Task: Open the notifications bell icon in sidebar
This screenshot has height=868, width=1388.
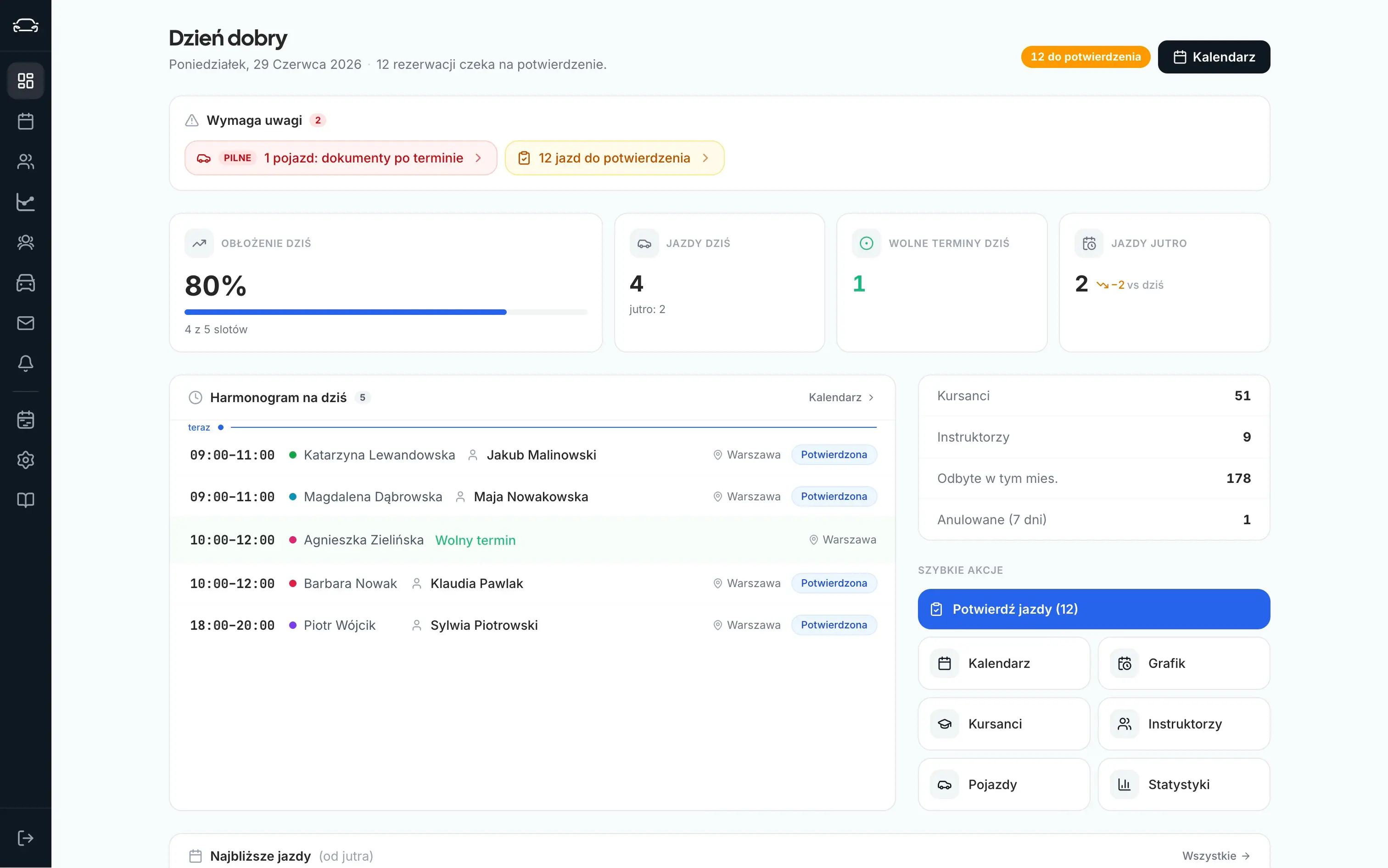Action: (25, 364)
